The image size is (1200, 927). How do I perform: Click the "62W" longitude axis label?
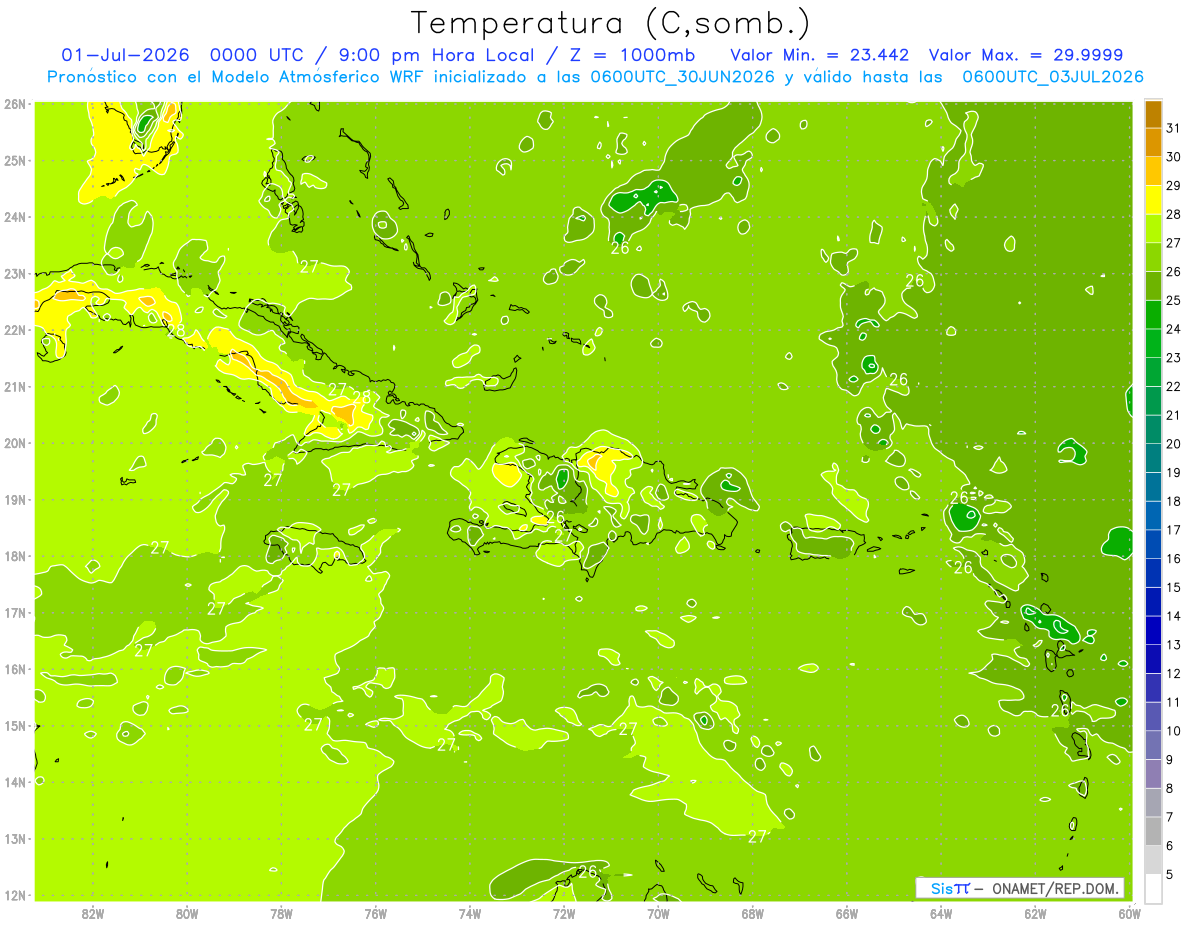(1035, 913)
